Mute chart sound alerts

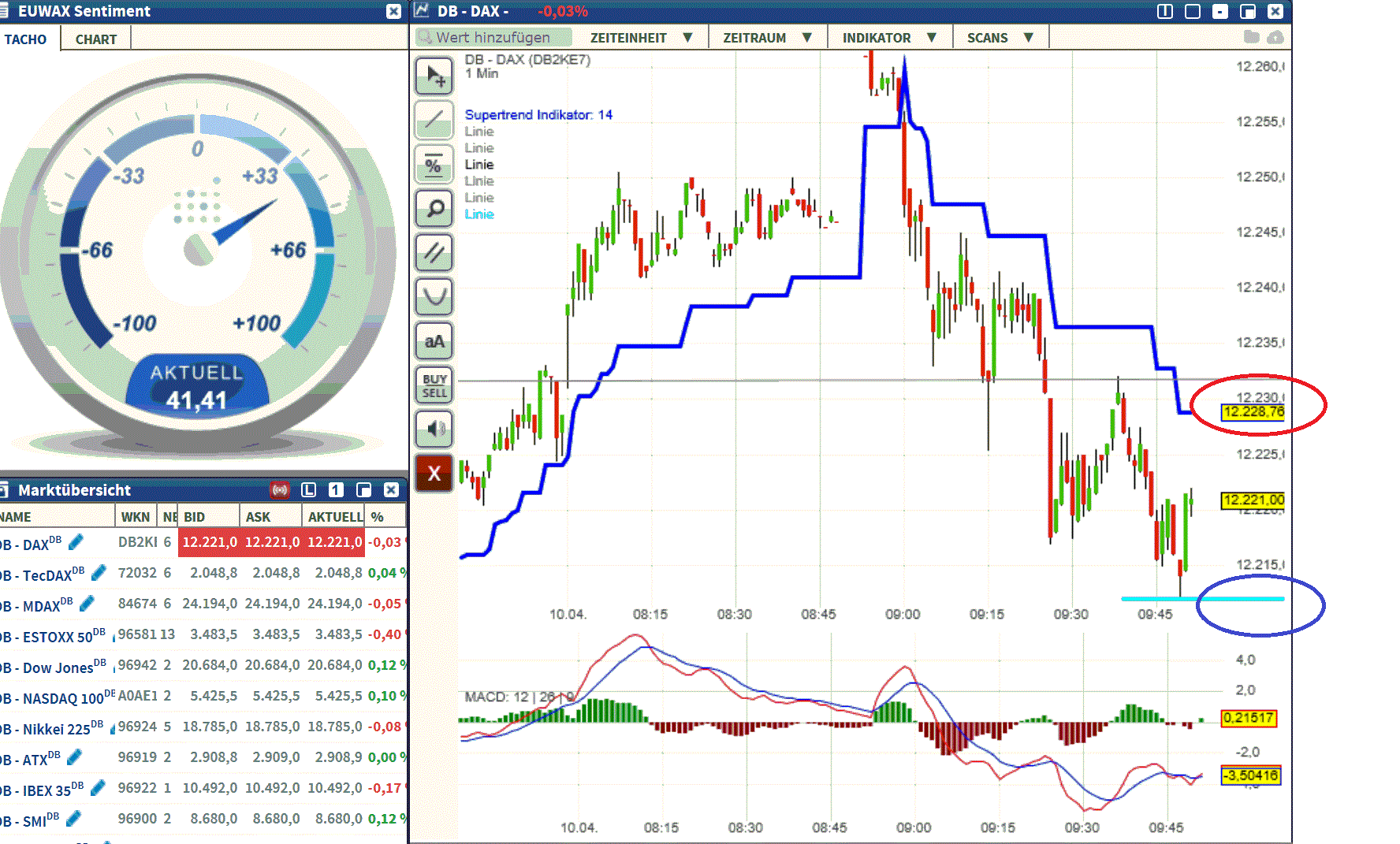434,429
